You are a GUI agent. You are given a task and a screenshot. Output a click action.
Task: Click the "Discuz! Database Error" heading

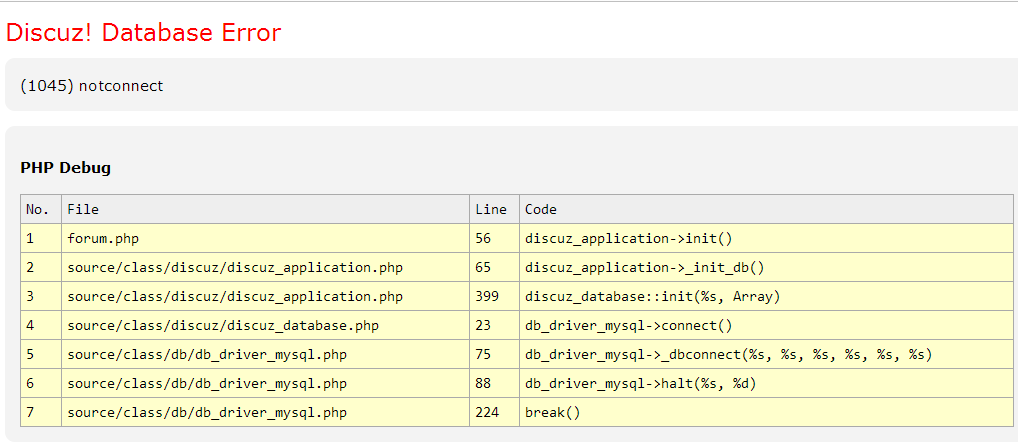pyautogui.click(x=144, y=33)
